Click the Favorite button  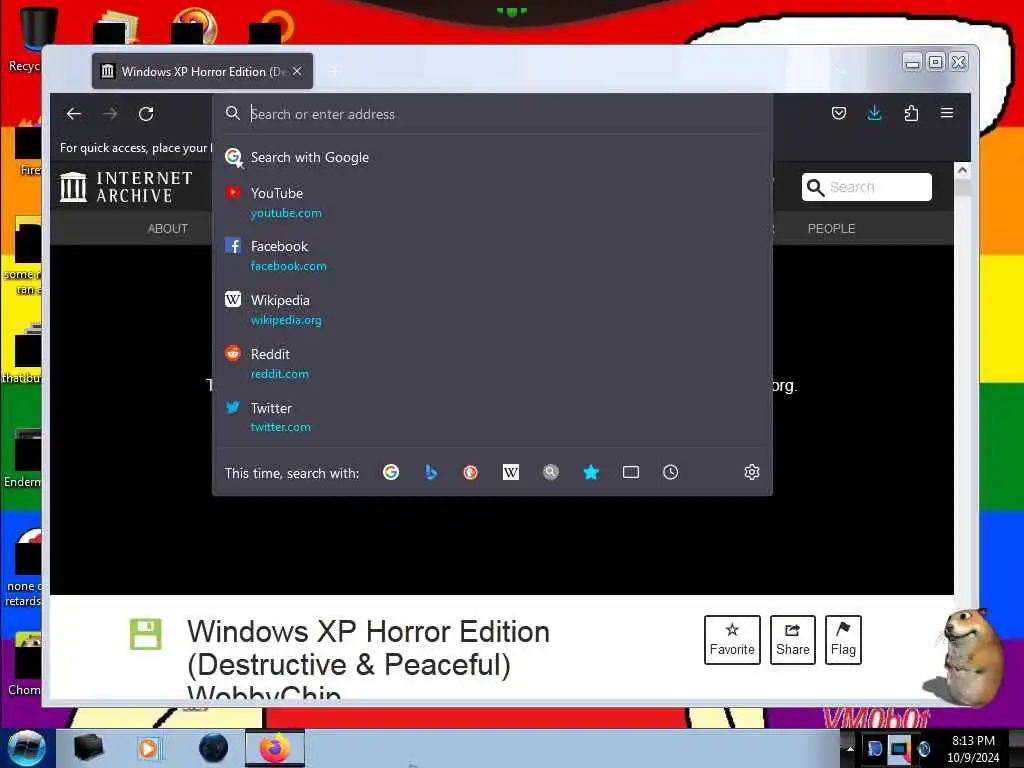point(732,640)
